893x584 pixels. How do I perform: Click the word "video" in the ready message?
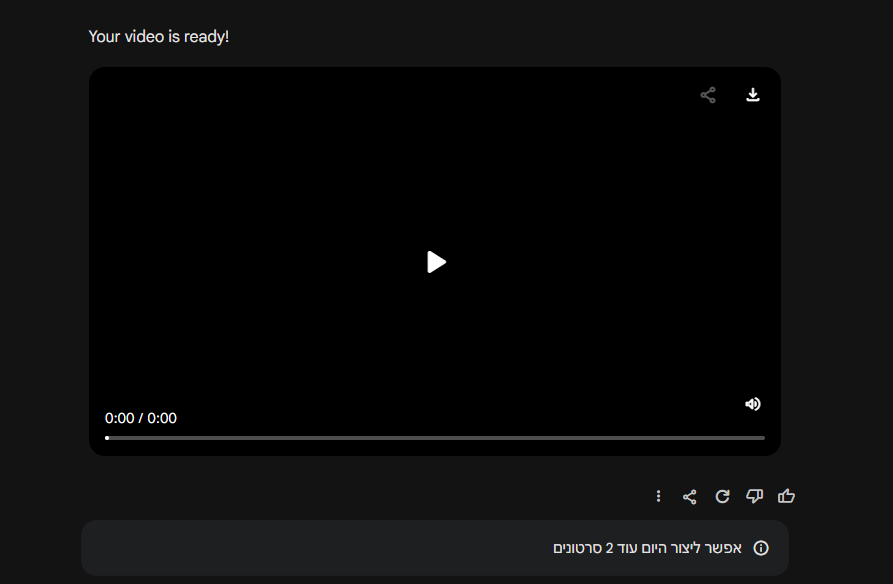pyautogui.click(x=144, y=37)
